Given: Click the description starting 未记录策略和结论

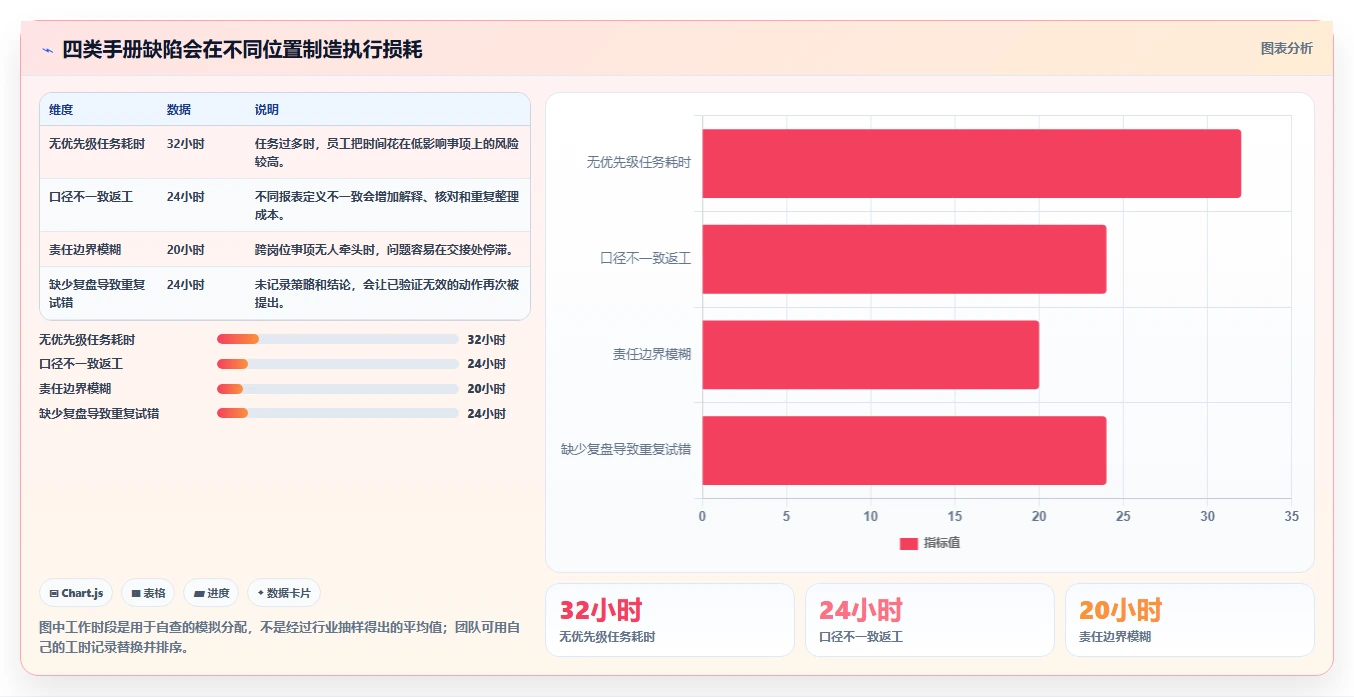Looking at the screenshot, I should coord(387,293).
